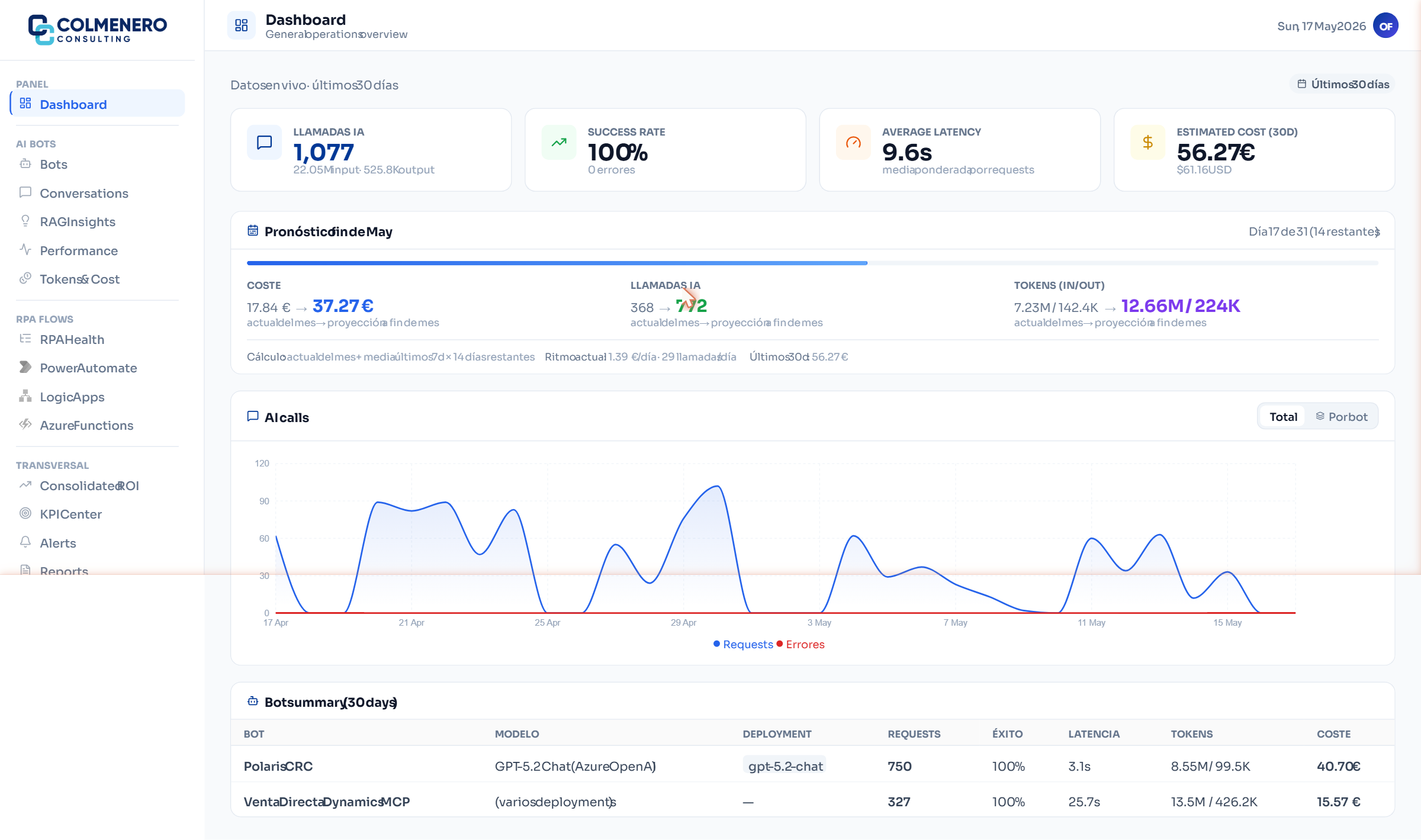Click the 56.27 € estimated cost value
1421x840 pixels.
[1216, 152]
